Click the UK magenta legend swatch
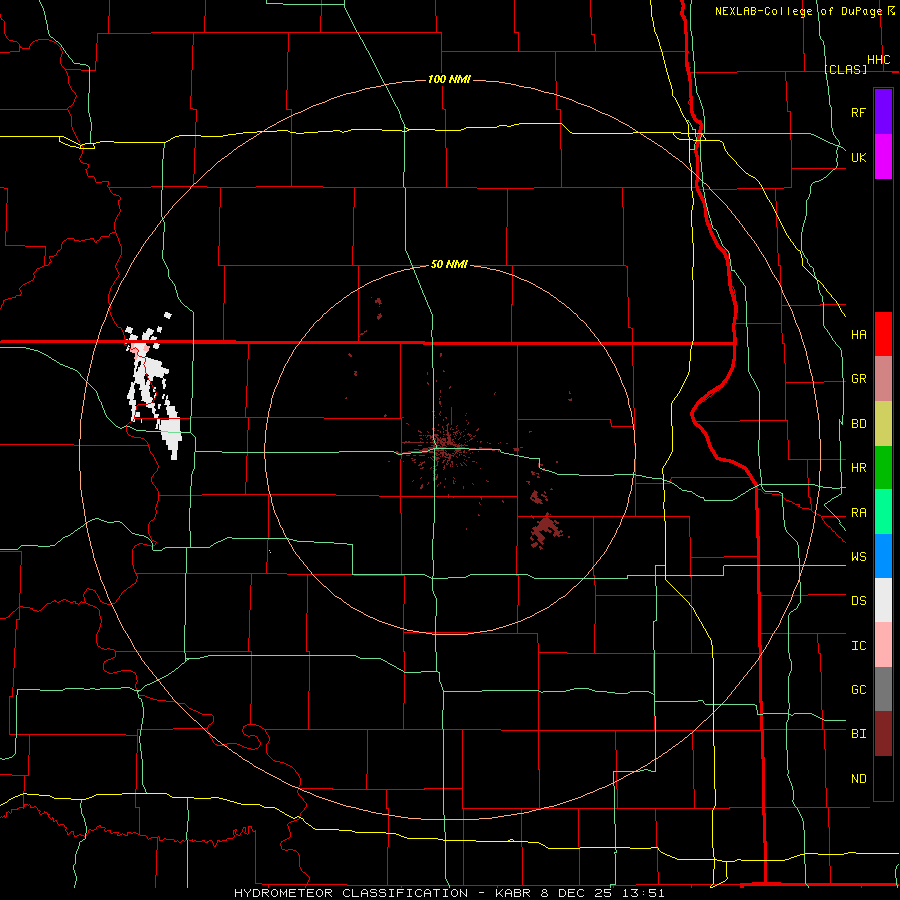900x900 pixels. click(883, 157)
